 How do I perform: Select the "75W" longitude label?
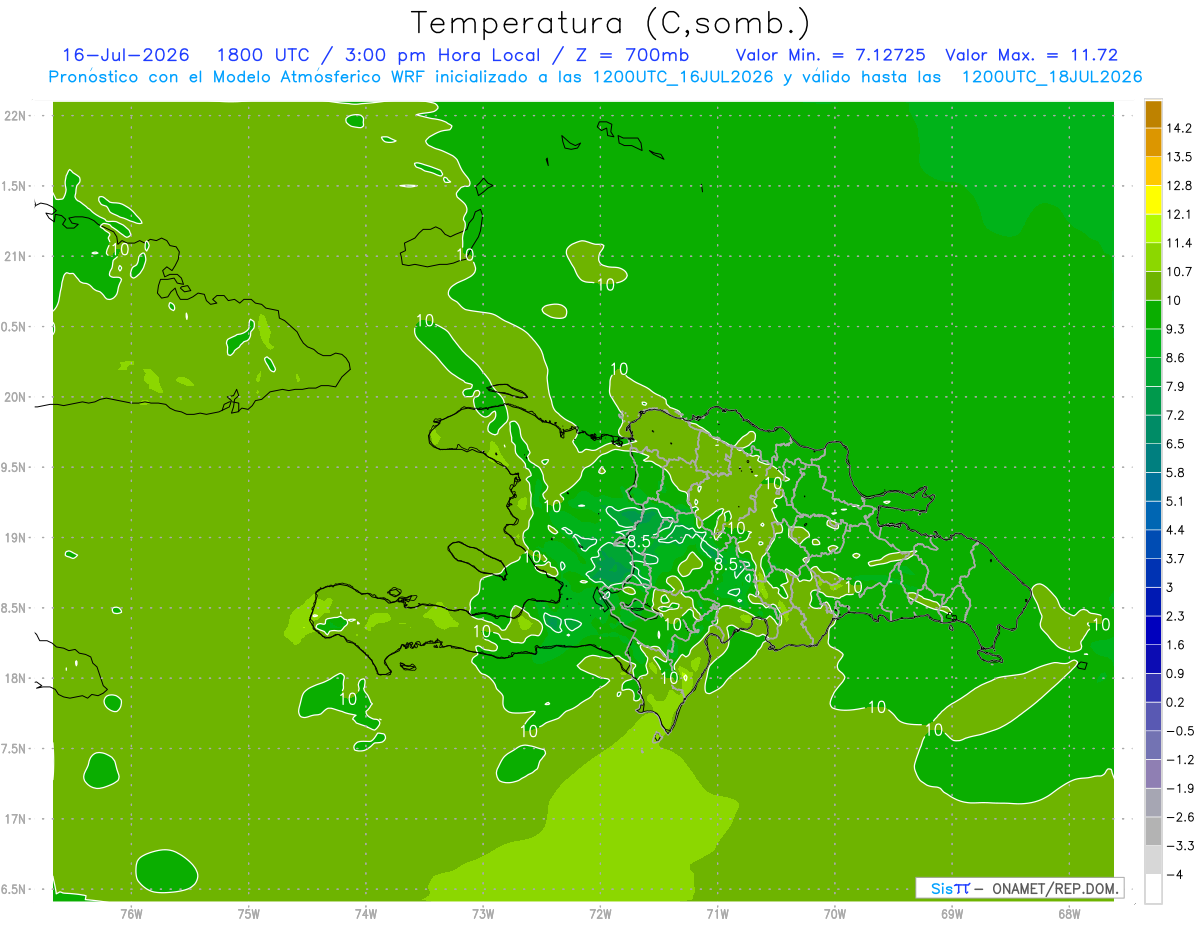click(x=248, y=913)
